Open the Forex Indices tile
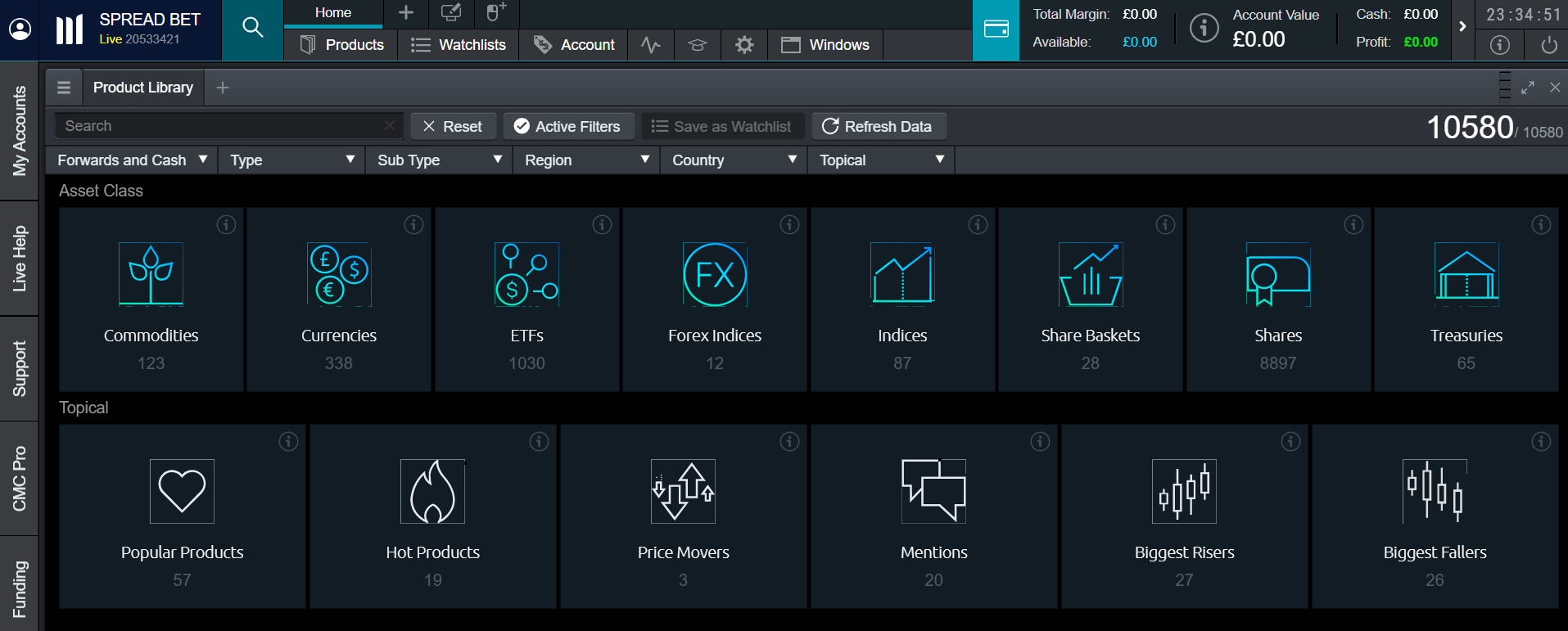 (715, 300)
